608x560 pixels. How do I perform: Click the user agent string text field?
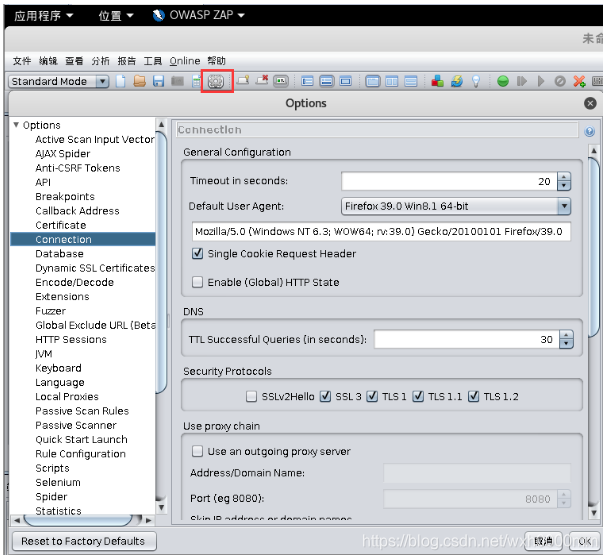click(x=381, y=232)
